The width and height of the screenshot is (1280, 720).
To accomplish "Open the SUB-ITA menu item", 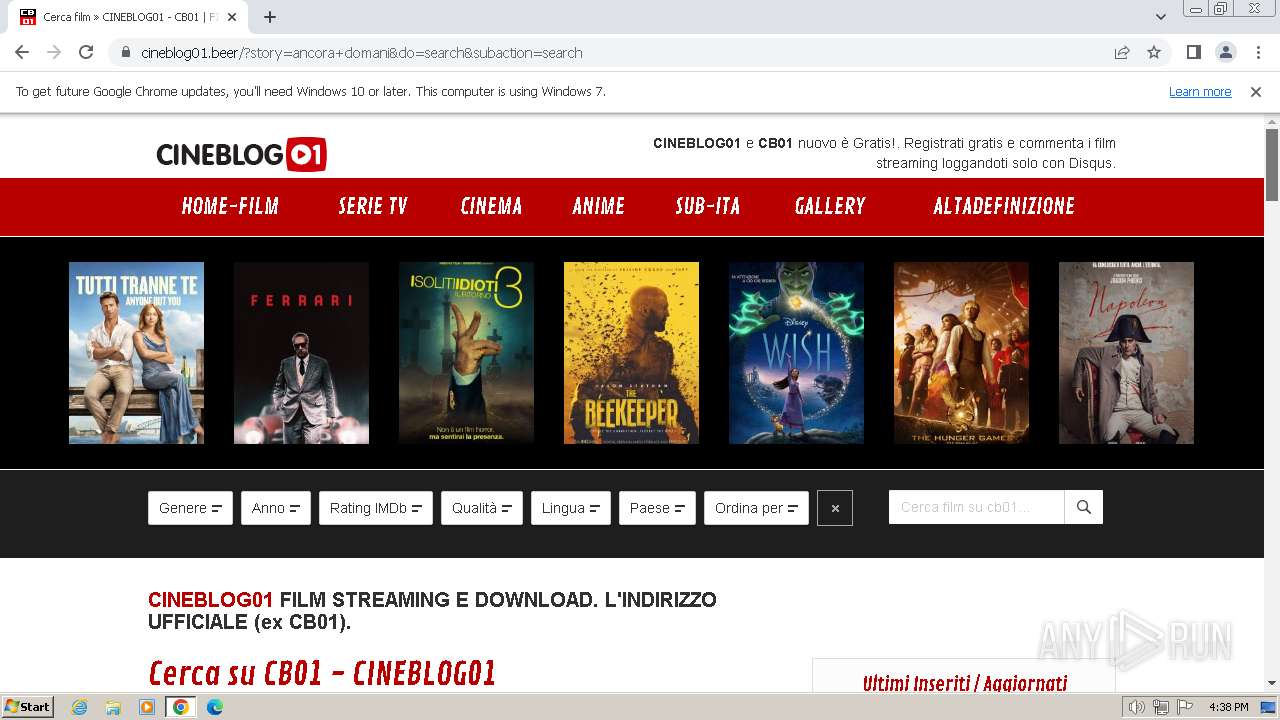I will (708, 206).
